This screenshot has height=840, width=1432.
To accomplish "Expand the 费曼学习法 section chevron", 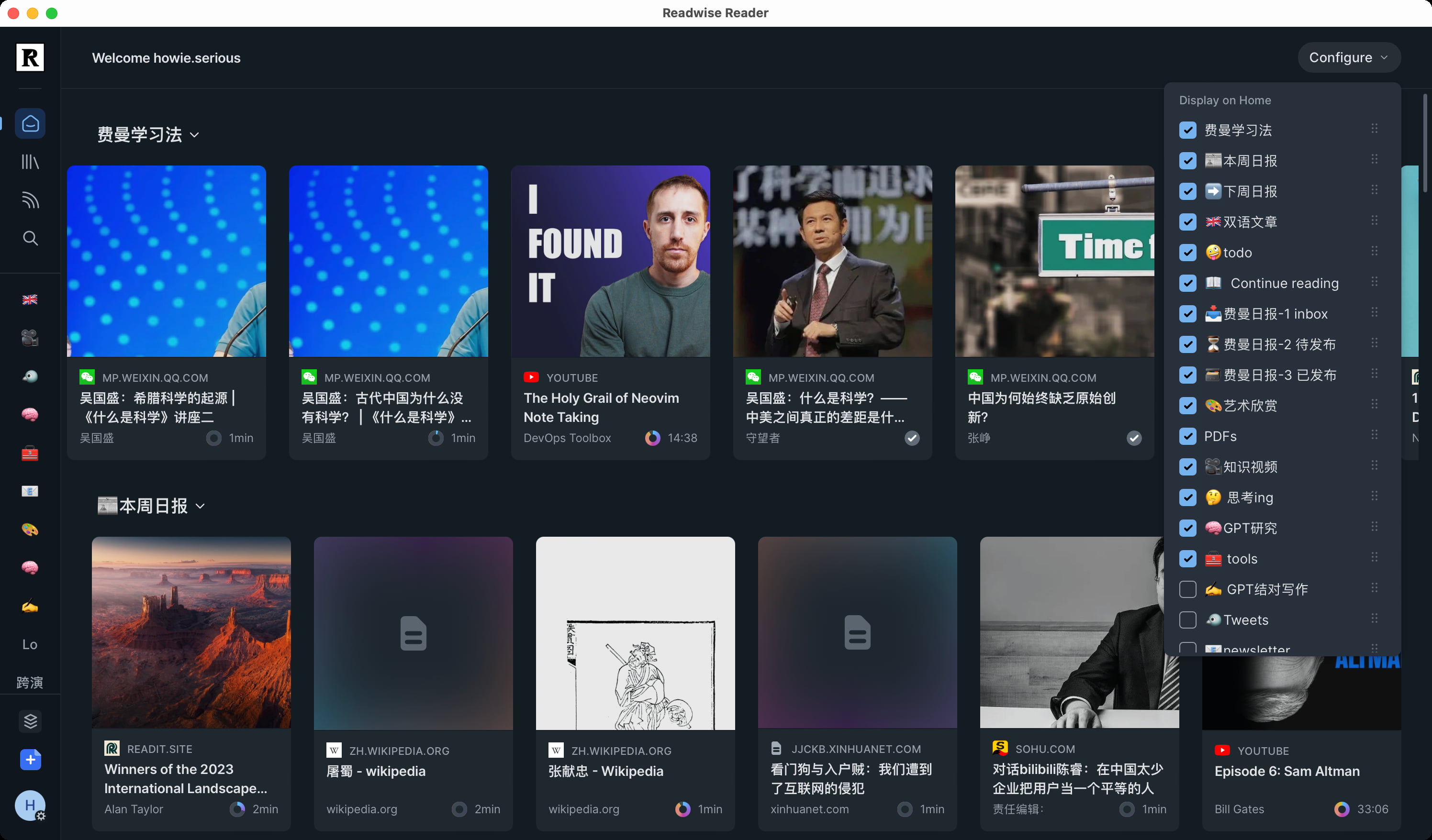I will (x=195, y=135).
